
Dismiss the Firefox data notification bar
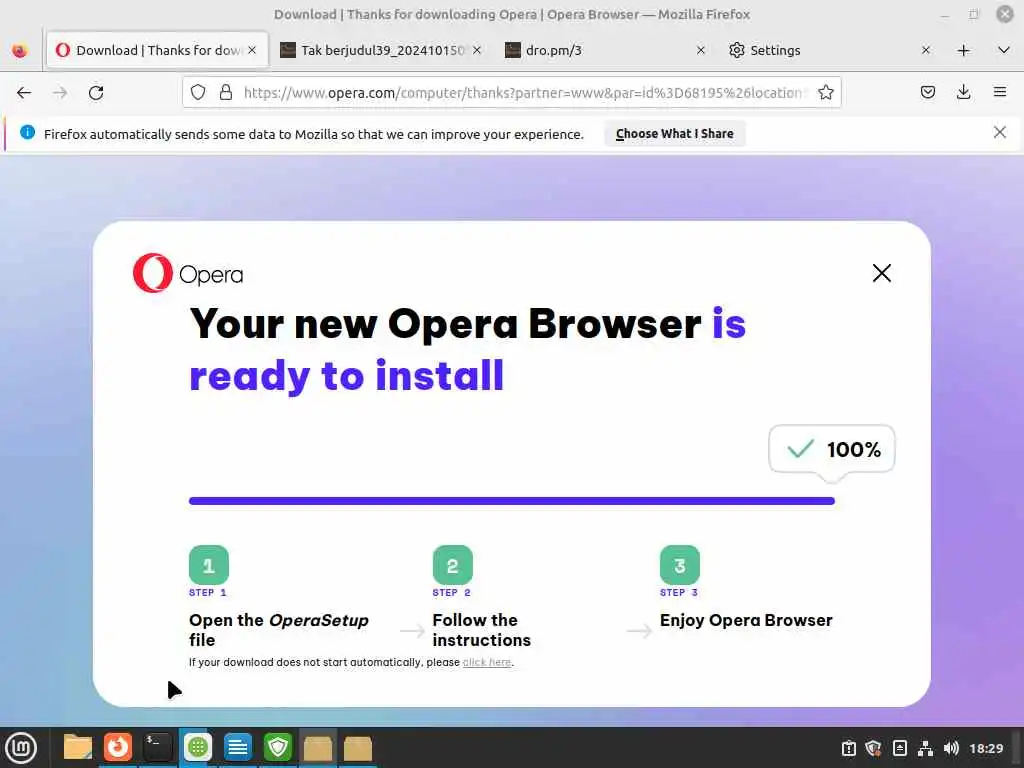click(999, 133)
